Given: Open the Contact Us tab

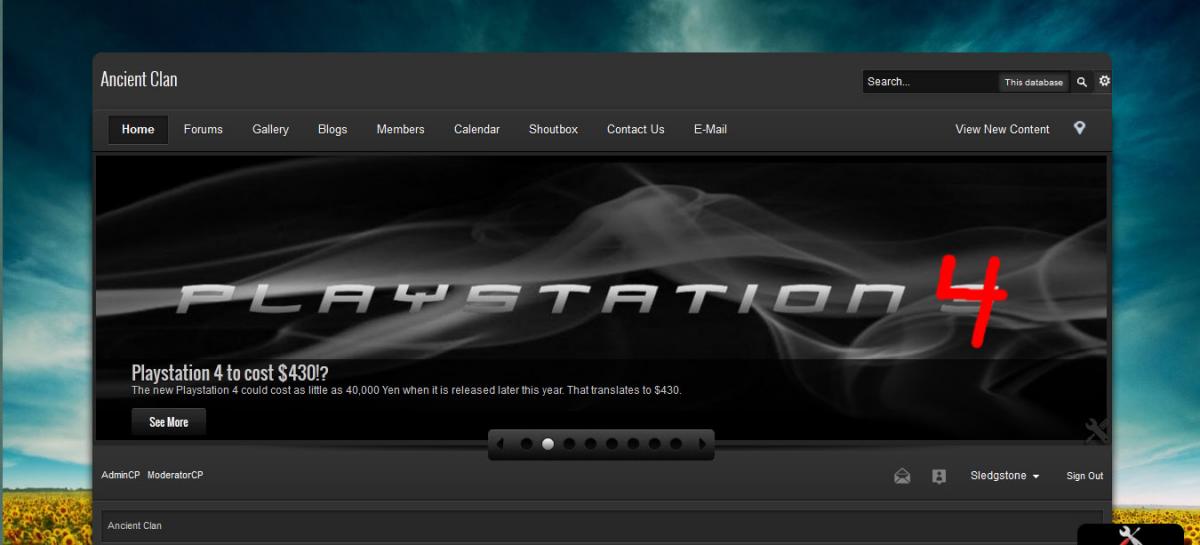Looking at the screenshot, I should 635,129.
